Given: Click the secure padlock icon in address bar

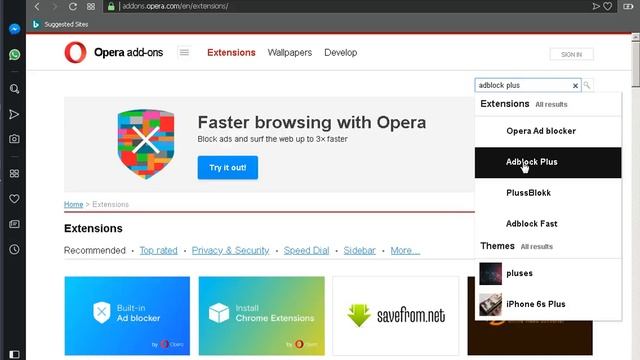Looking at the screenshot, I should pyautogui.click(x=111, y=6).
